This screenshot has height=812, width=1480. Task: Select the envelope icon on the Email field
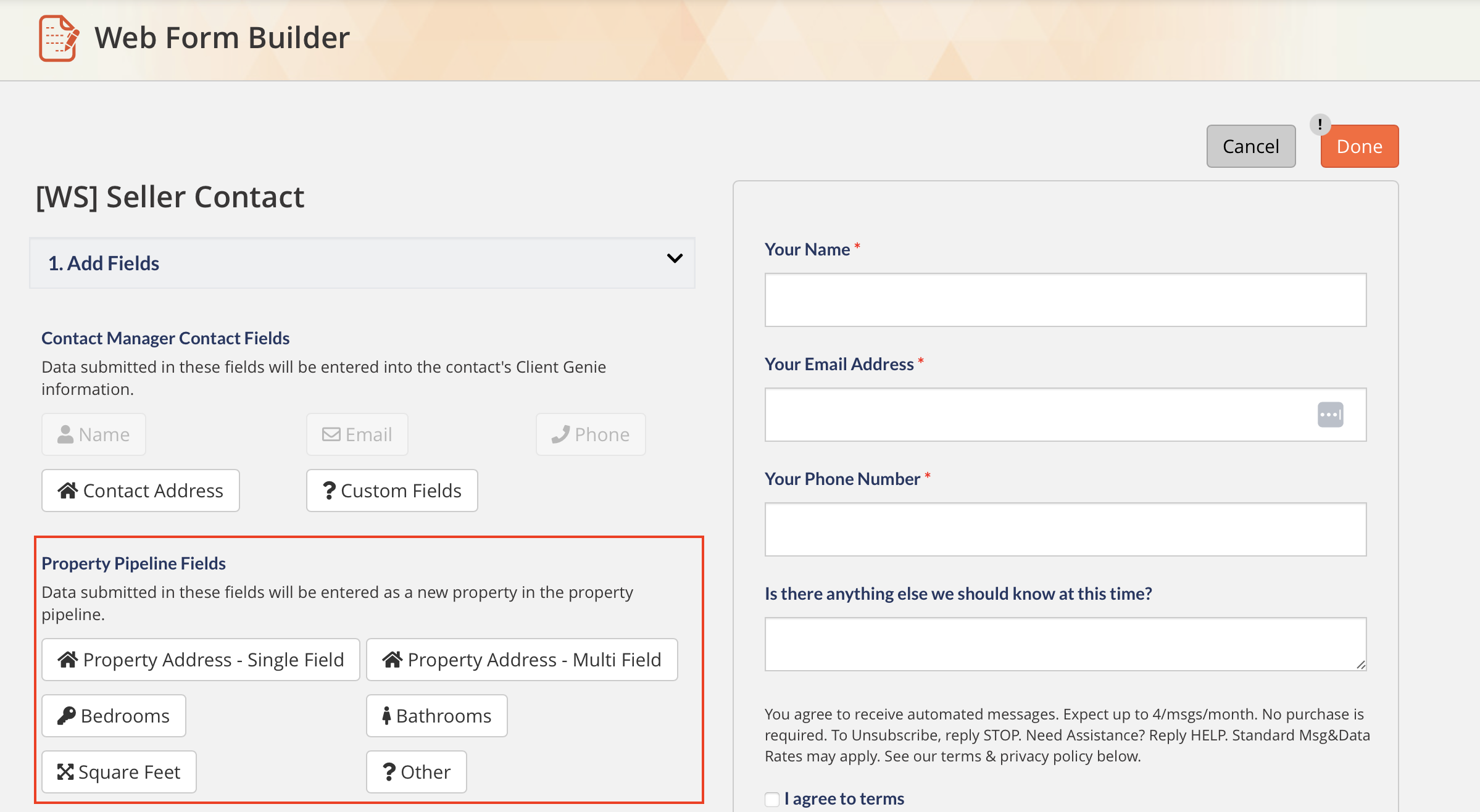[x=331, y=434]
